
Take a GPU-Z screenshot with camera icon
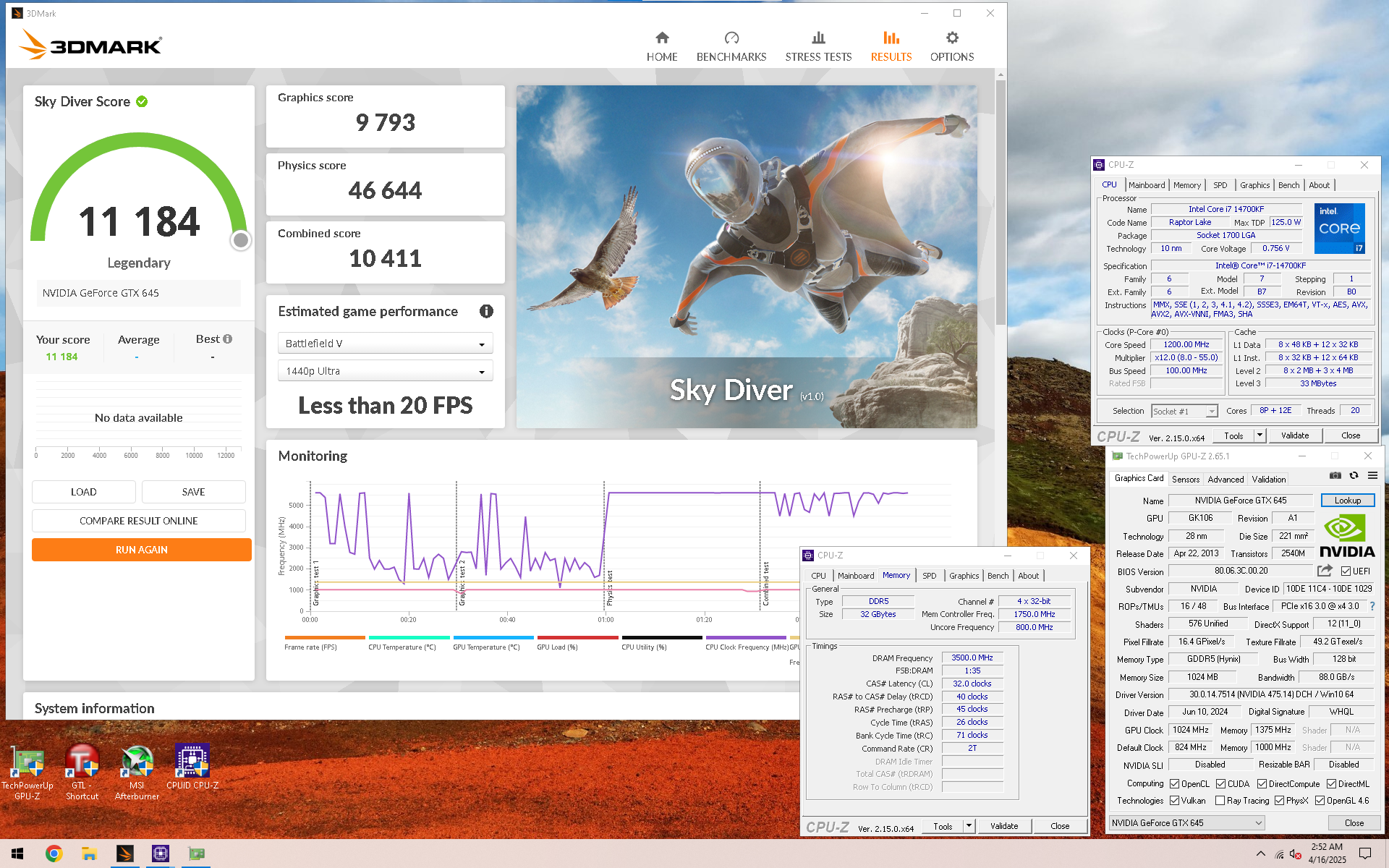(1335, 475)
